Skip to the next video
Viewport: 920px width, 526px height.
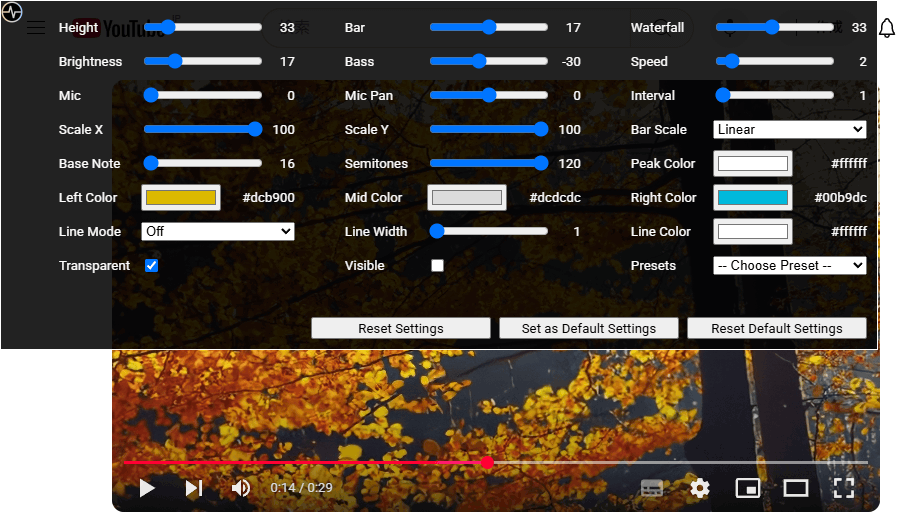[x=194, y=488]
